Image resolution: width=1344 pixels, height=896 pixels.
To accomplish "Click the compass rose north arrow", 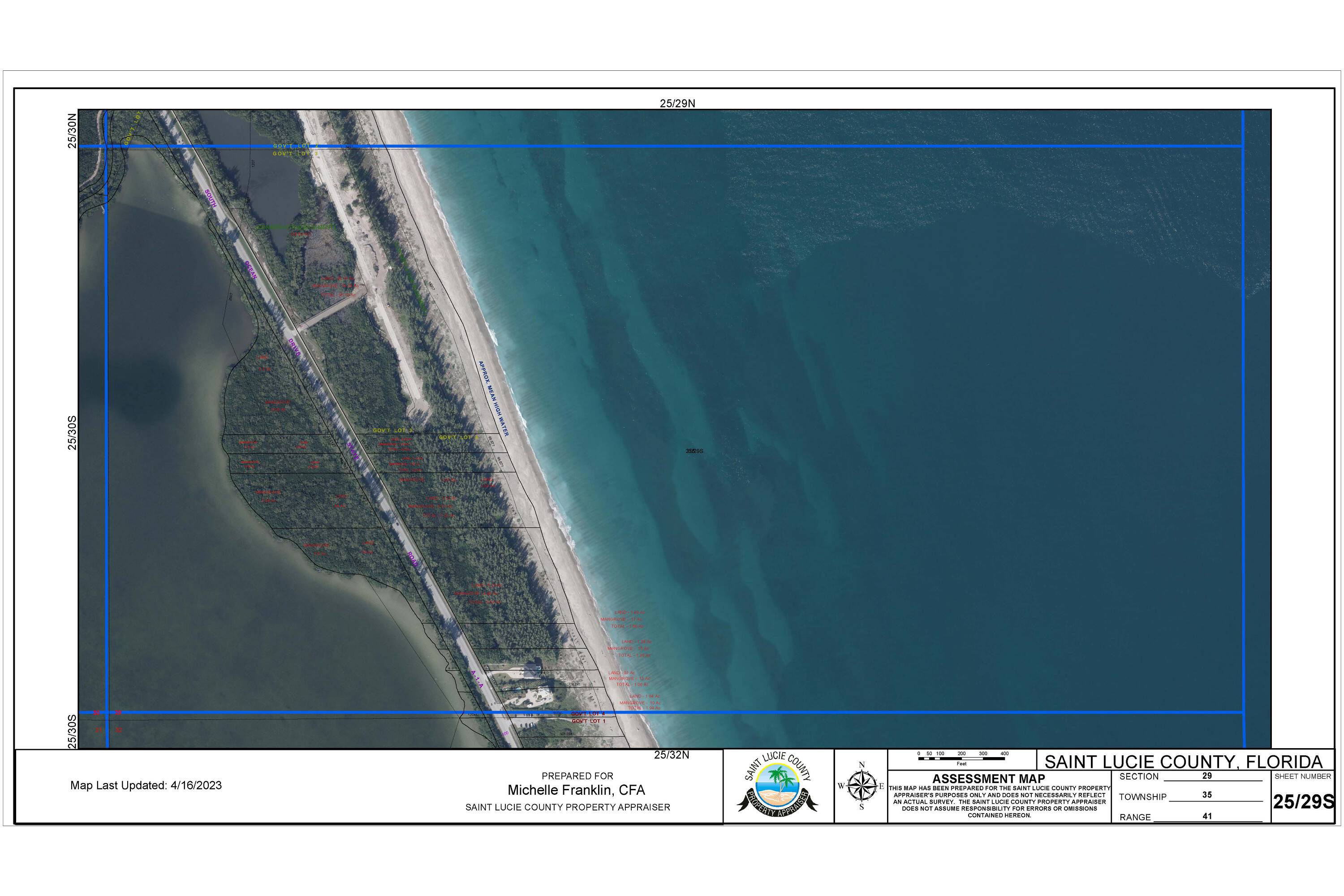I will click(x=862, y=786).
